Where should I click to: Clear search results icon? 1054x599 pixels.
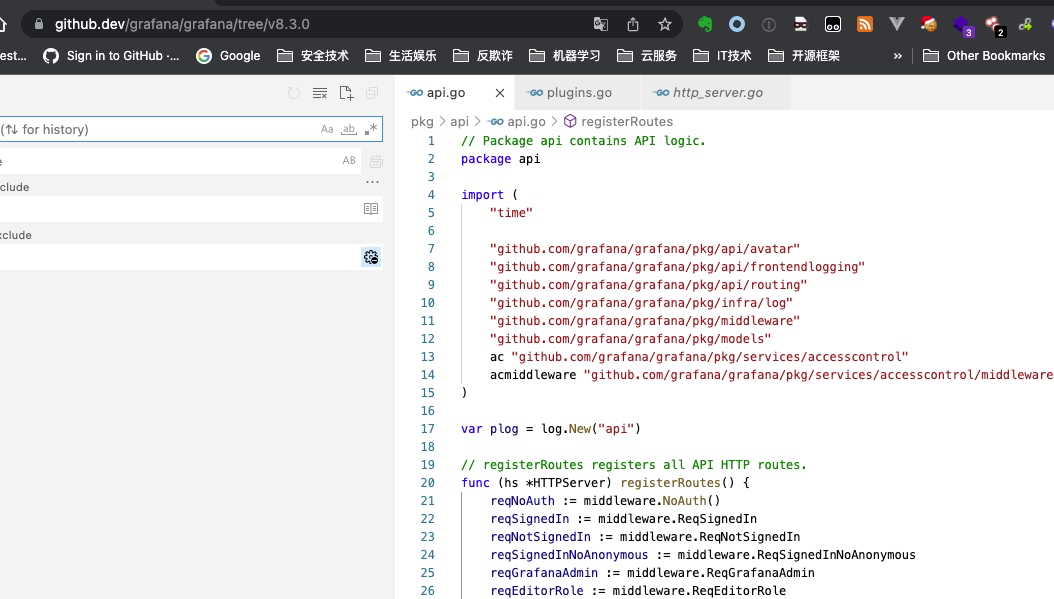[x=320, y=93]
